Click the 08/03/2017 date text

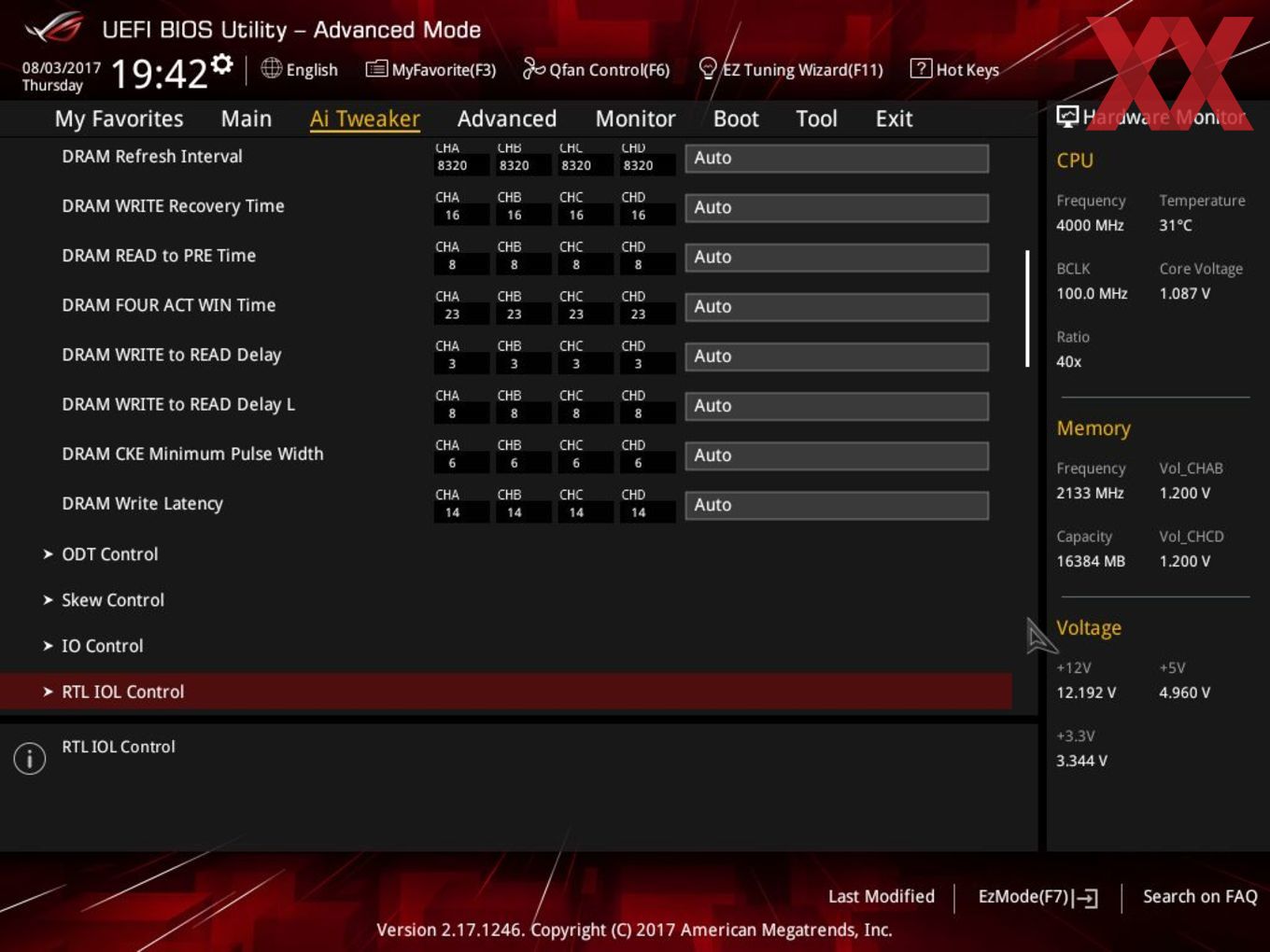(61, 68)
